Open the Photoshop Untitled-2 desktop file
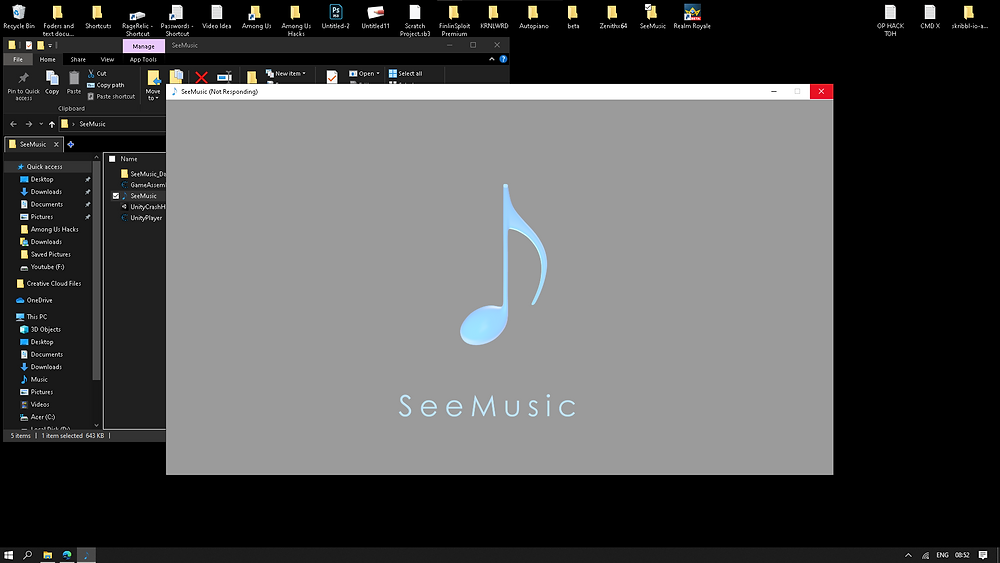Viewport: 1000px width, 563px height. point(335,17)
